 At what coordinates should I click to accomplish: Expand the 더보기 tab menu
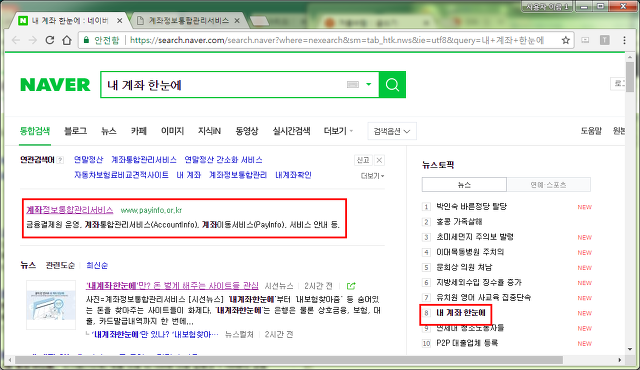tap(338, 131)
